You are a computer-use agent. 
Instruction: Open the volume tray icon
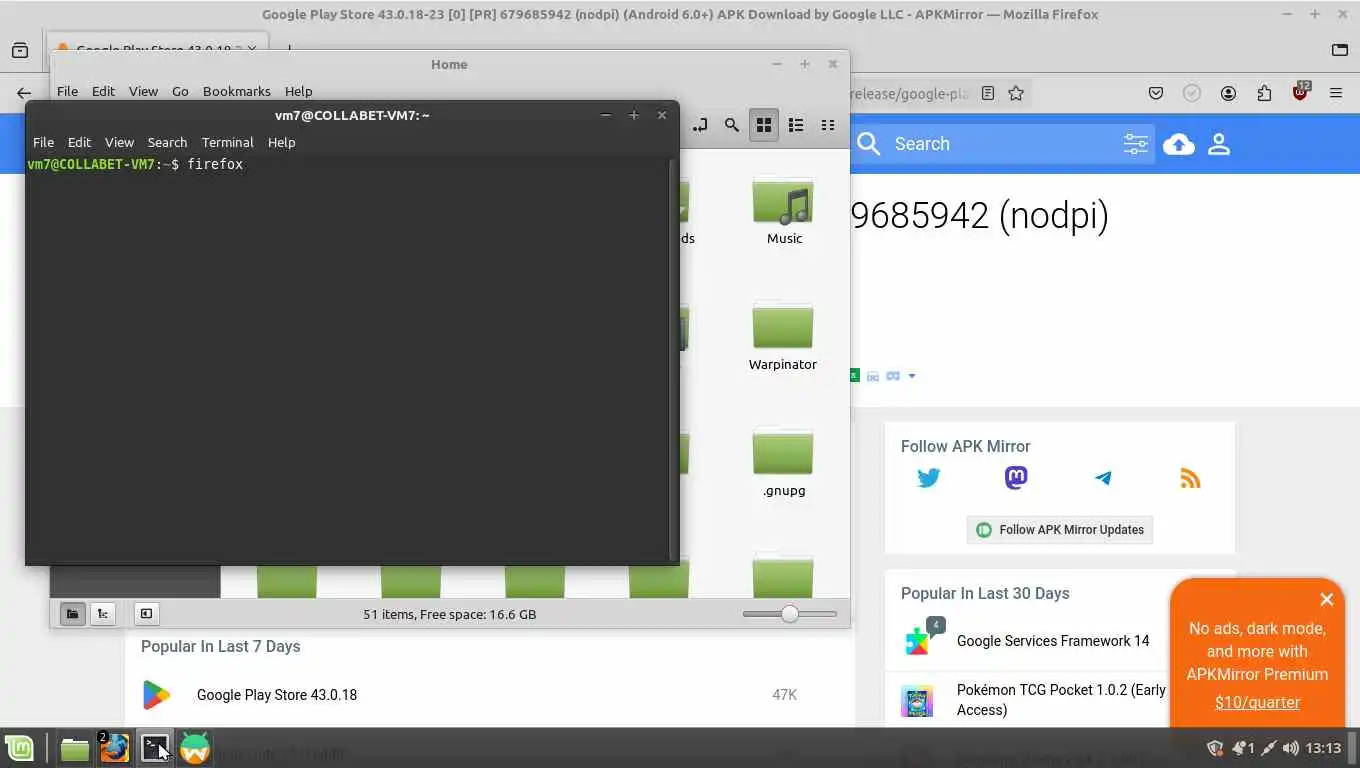[1291, 748]
